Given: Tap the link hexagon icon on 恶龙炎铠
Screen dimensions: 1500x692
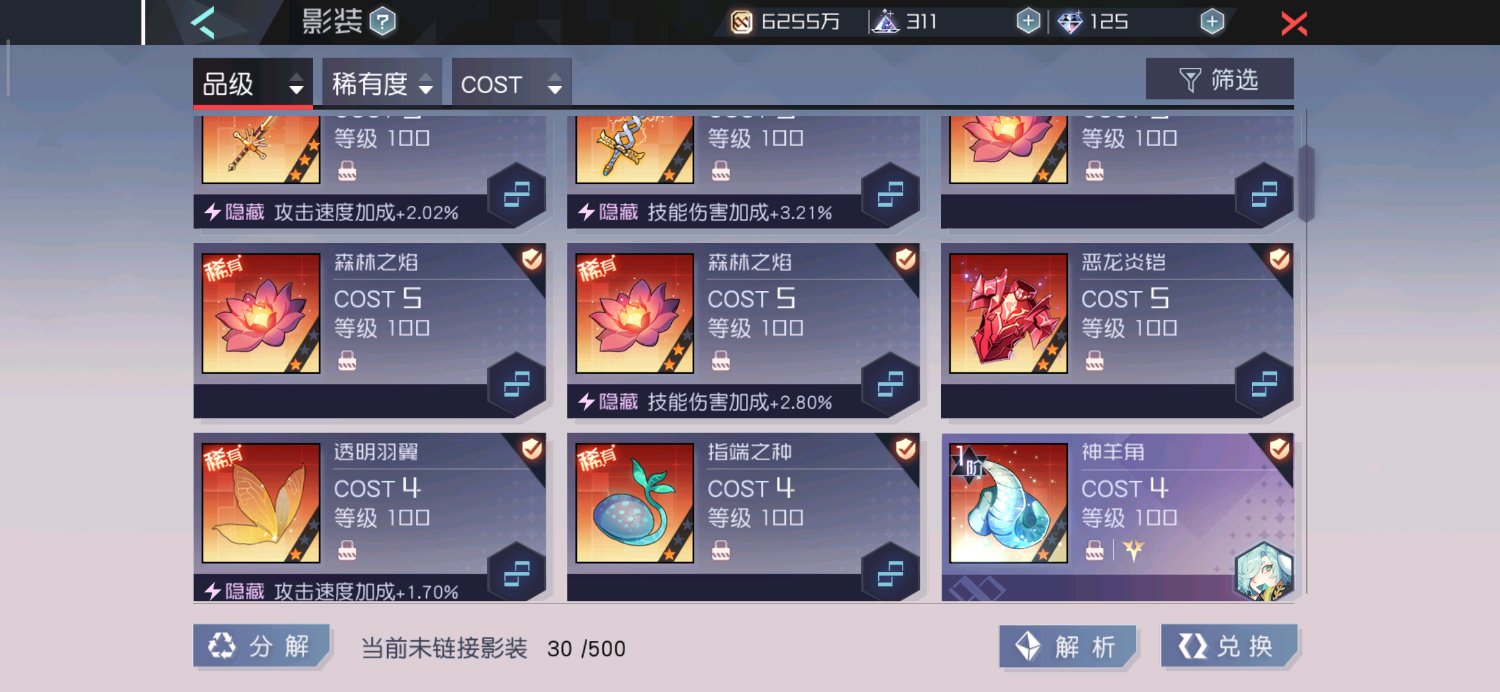Looking at the screenshot, I should [1264, 384].
